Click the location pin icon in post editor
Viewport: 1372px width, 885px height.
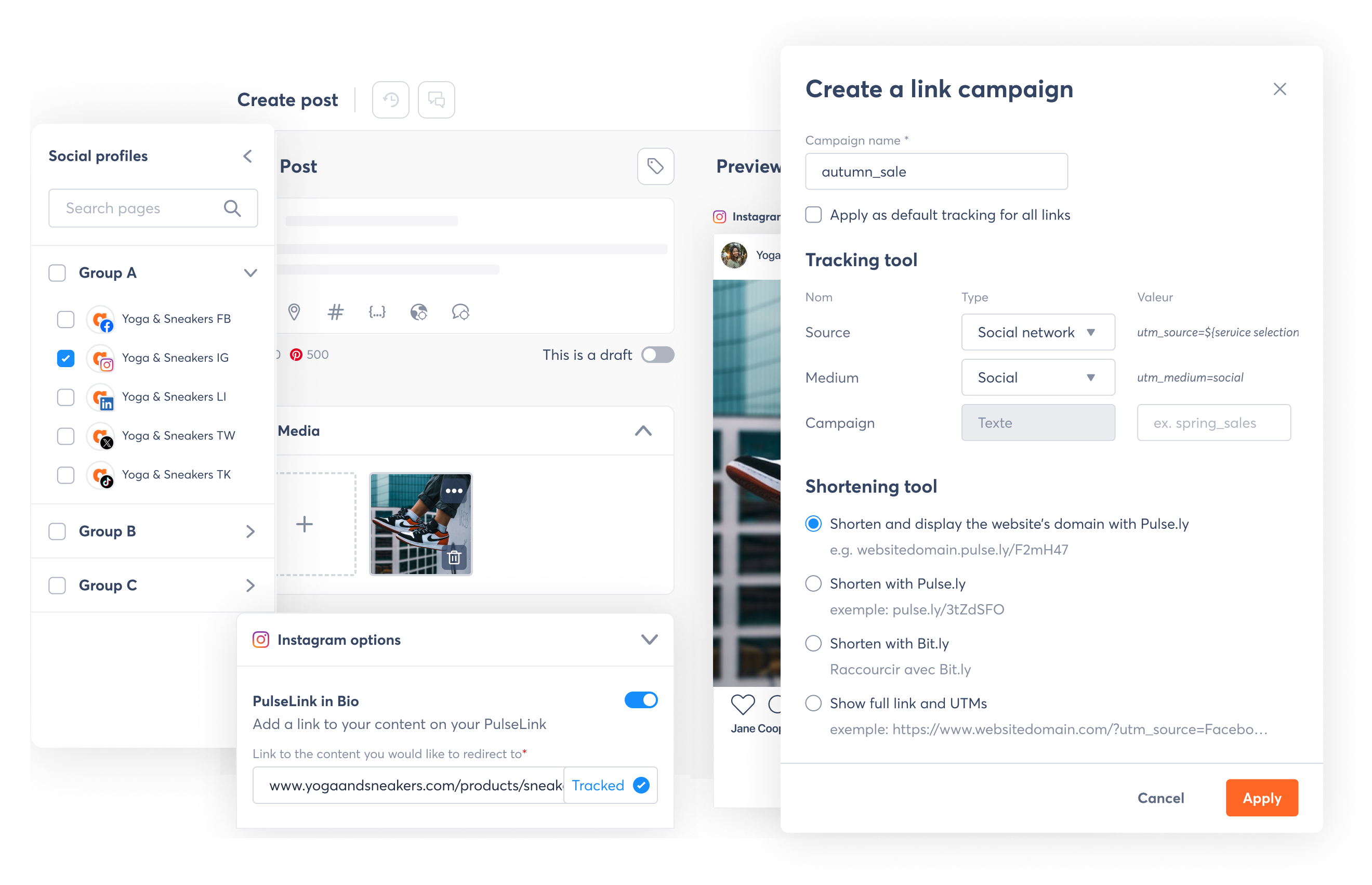294,311
